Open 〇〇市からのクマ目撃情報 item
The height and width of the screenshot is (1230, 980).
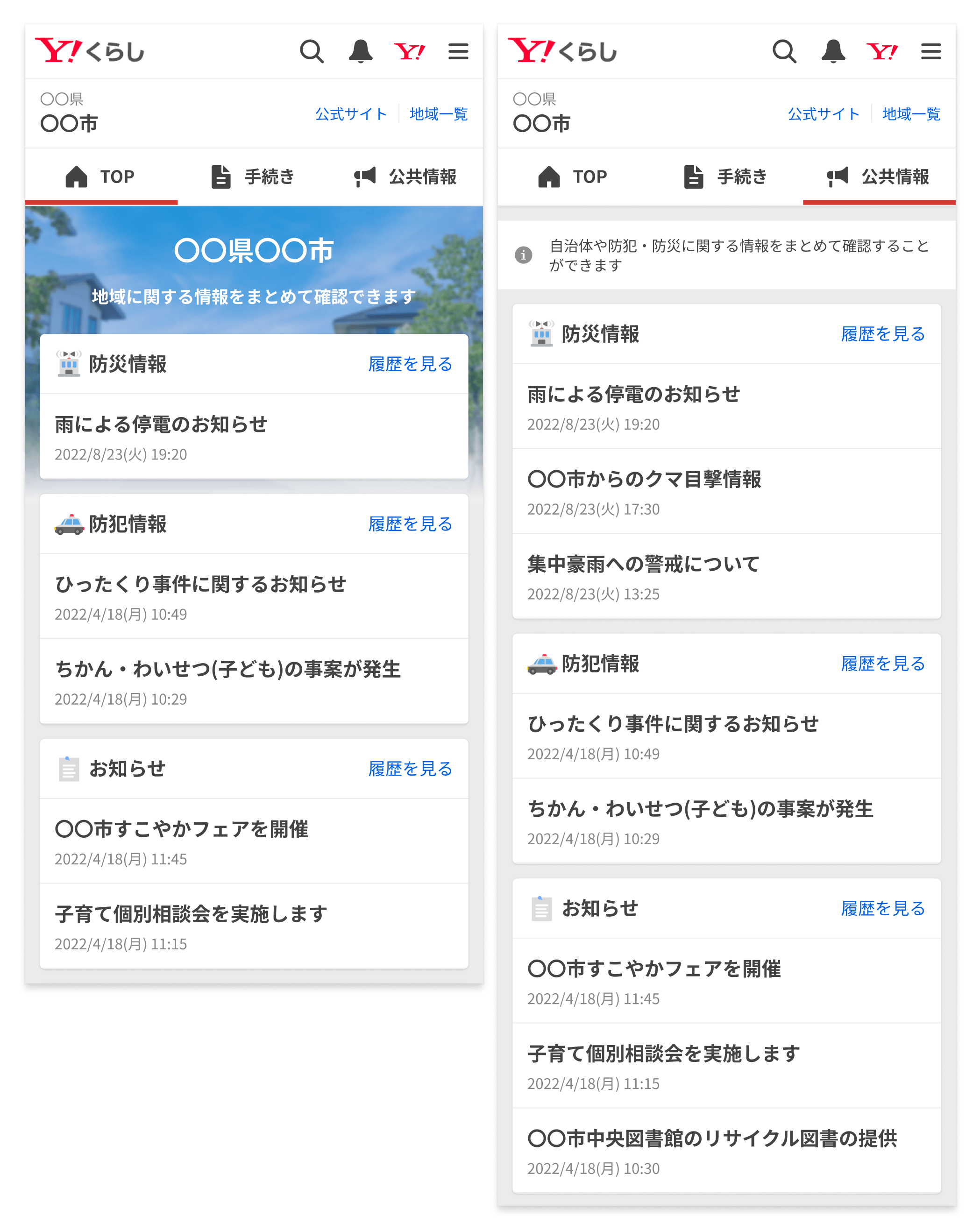pos(726,491)
